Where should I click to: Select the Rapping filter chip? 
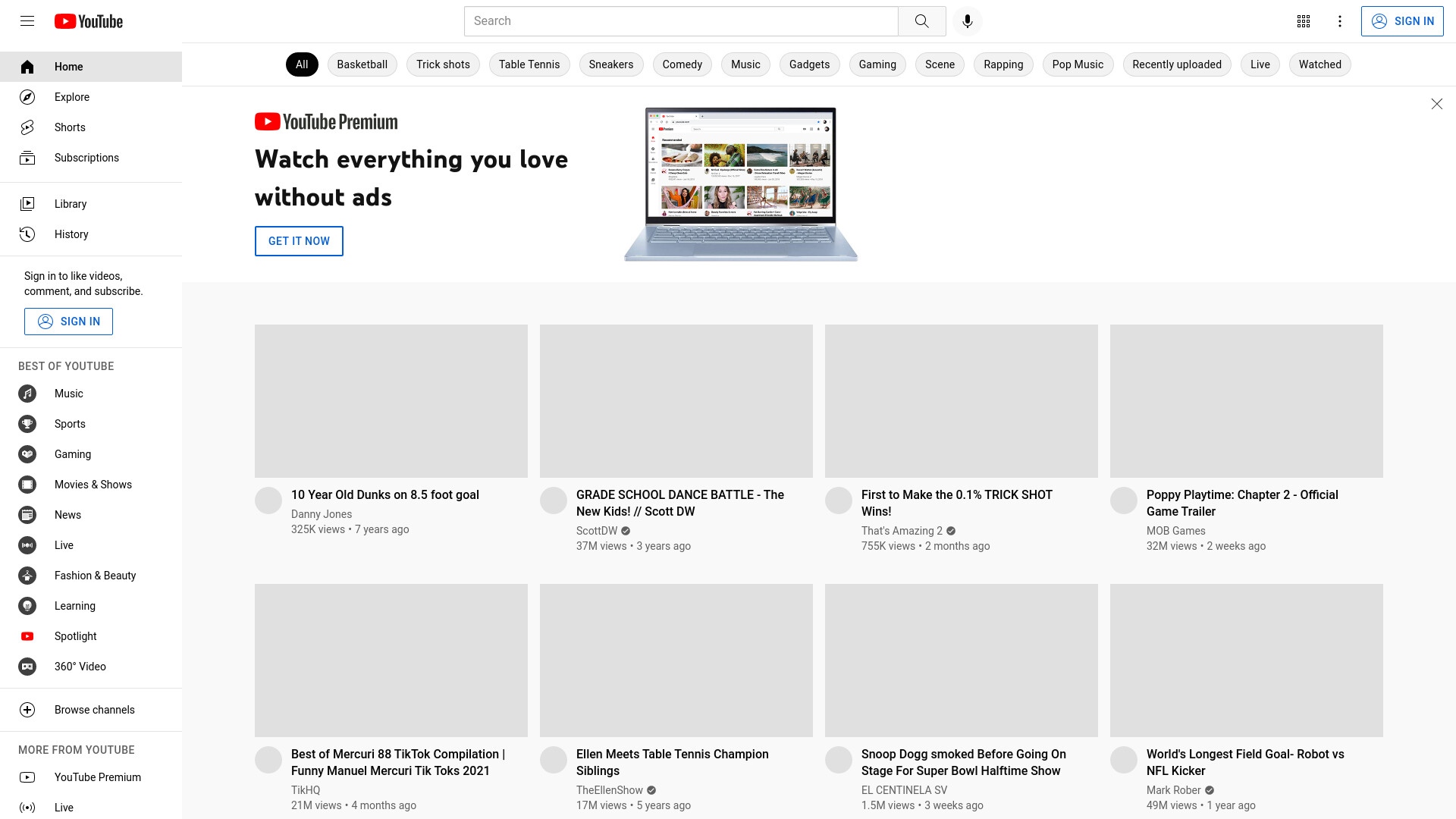pyautogui.click(x=1003, y=64)
